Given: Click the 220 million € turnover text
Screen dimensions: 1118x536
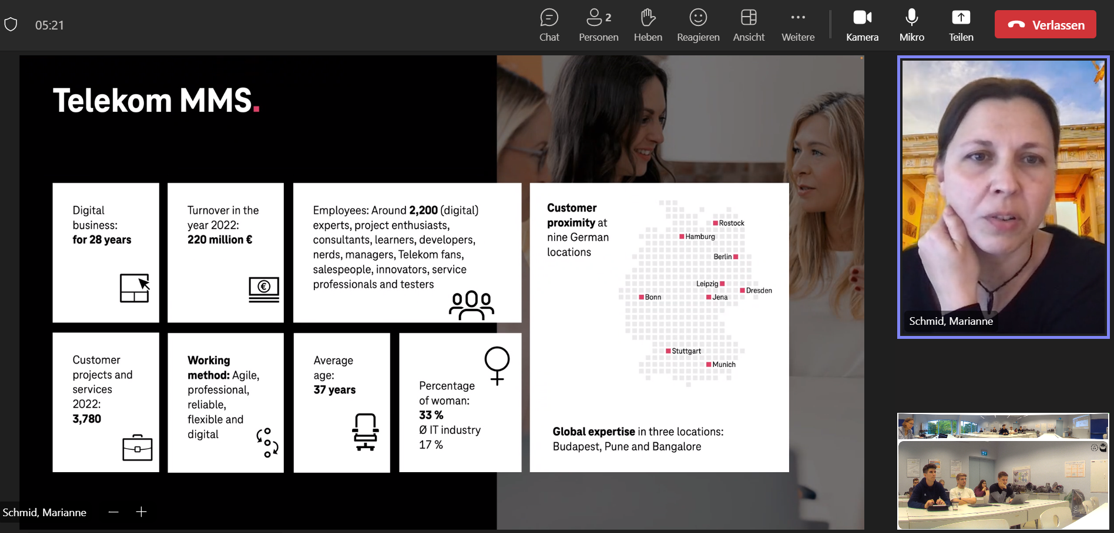Looking at the screenshot, I should pyautogui.click(x=220, y=239).
